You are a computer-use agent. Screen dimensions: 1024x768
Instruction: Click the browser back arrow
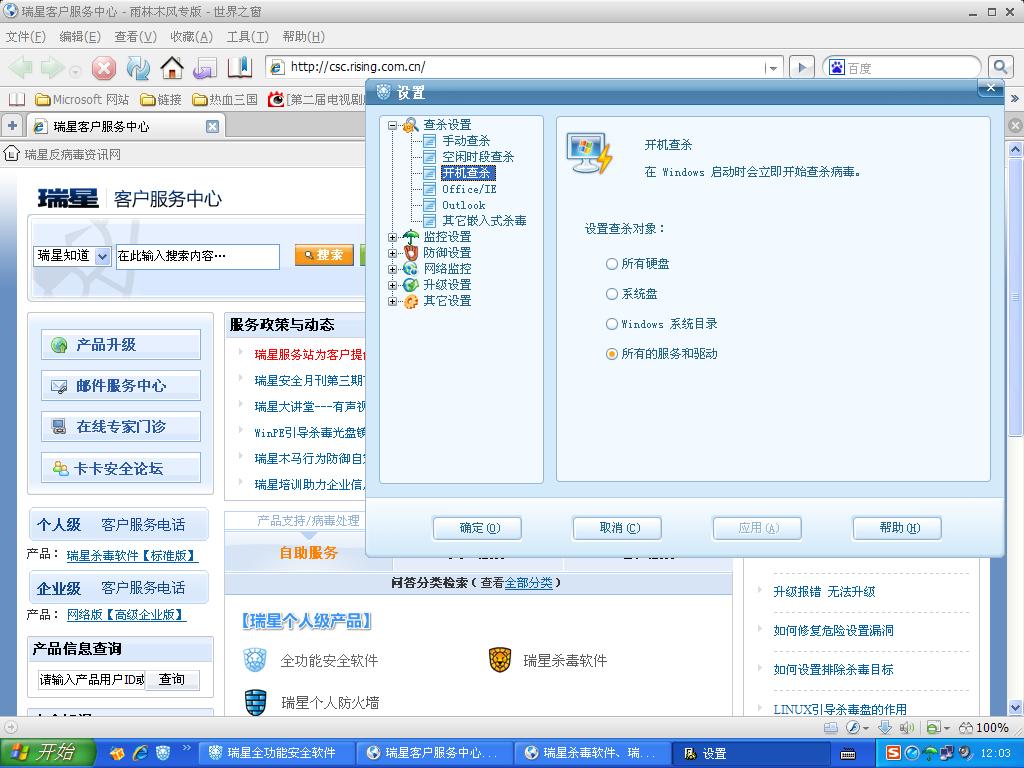point(20,67)
